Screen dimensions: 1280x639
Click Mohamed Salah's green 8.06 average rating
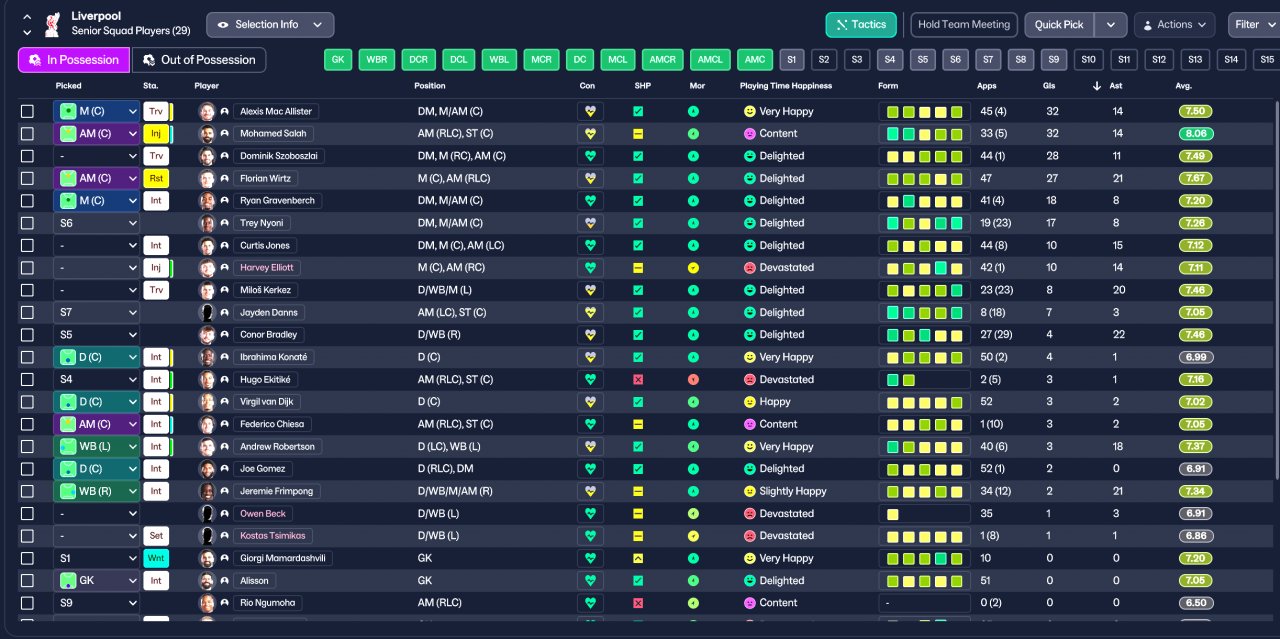(x=1196, y=133)
